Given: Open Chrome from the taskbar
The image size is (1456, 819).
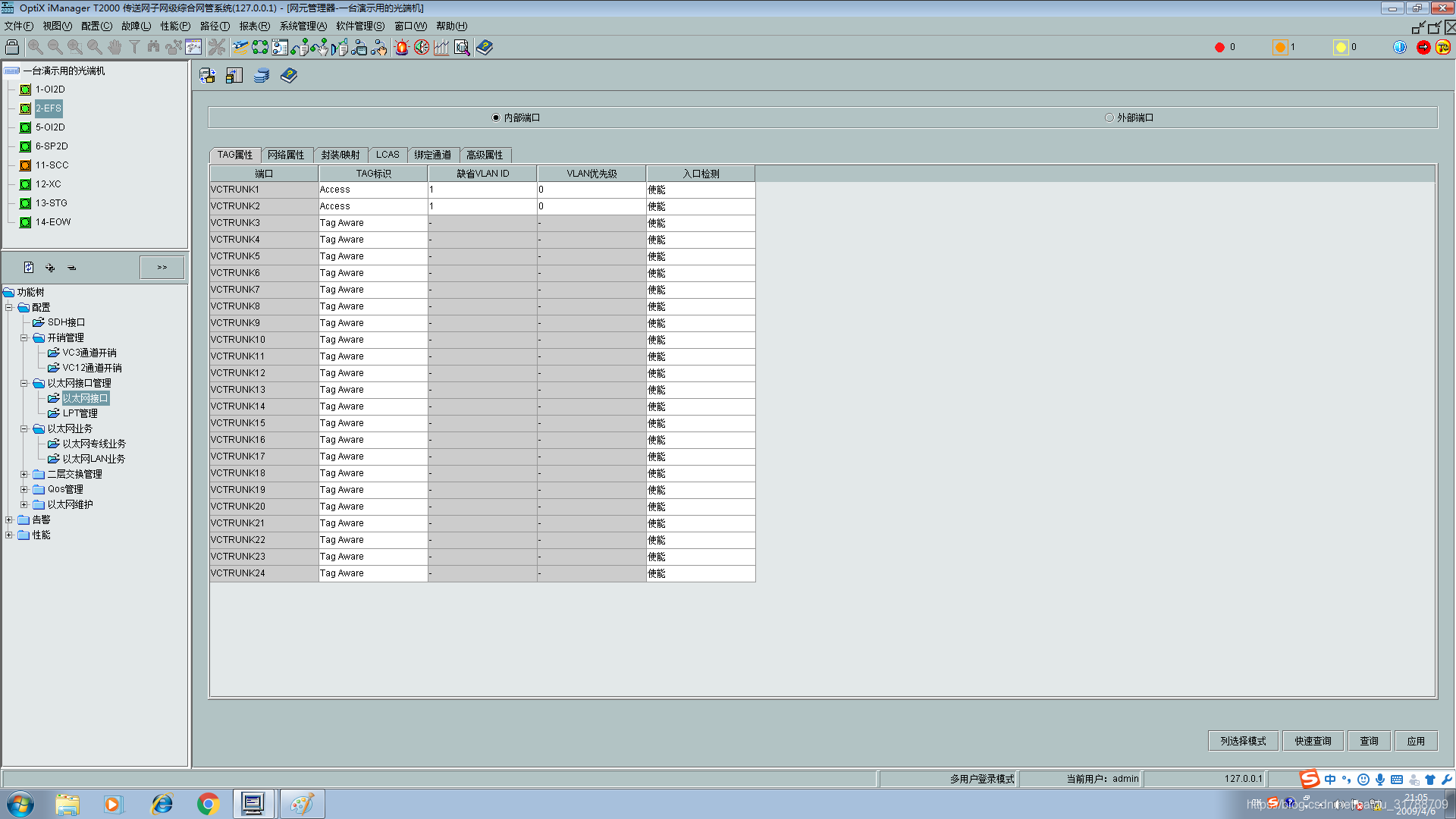Looking at the screenshot, I should [208, 804].
